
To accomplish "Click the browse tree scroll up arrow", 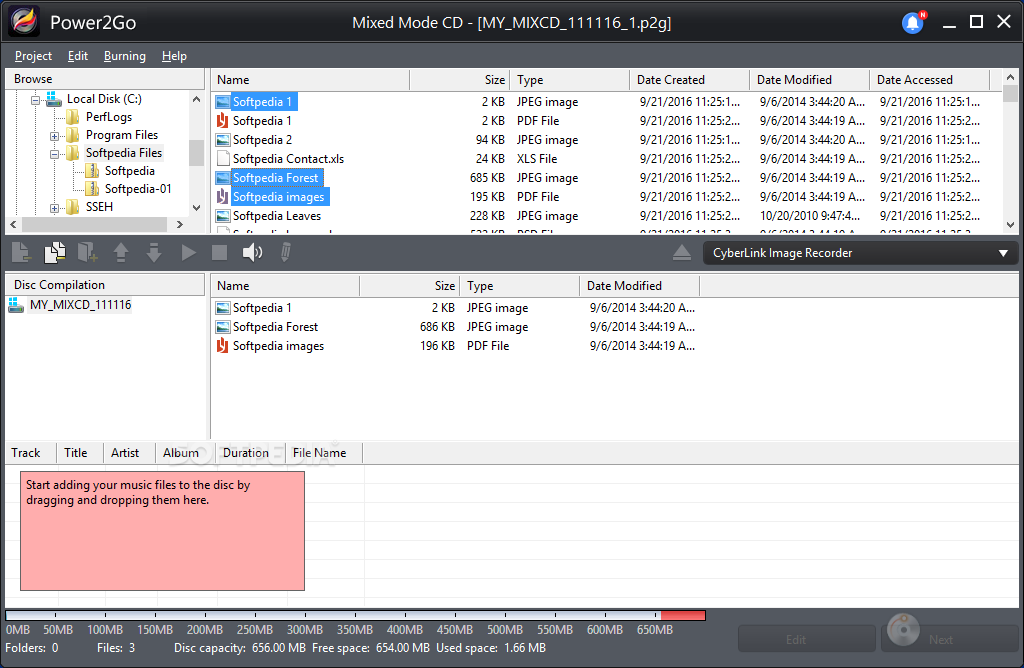I will (x=197, y=99).
